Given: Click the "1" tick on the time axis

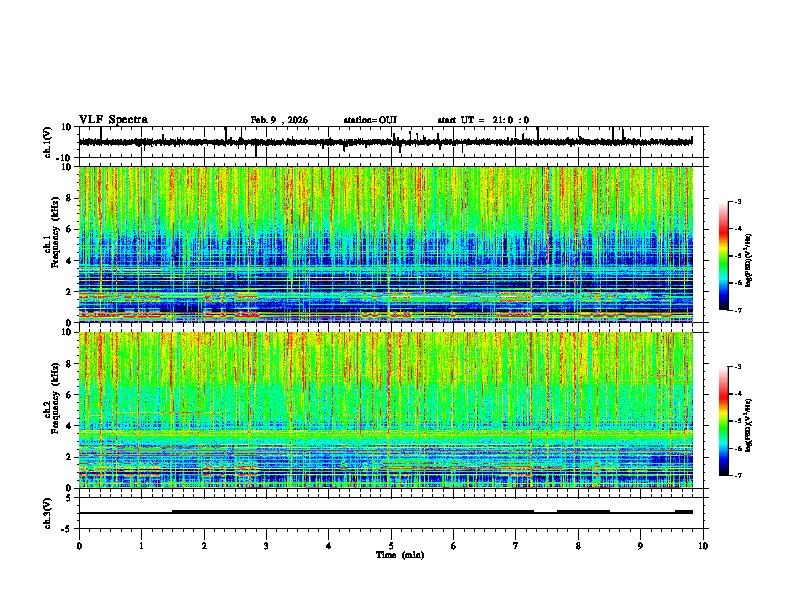Looking at the screenshot, I should [x=141, y=546].
